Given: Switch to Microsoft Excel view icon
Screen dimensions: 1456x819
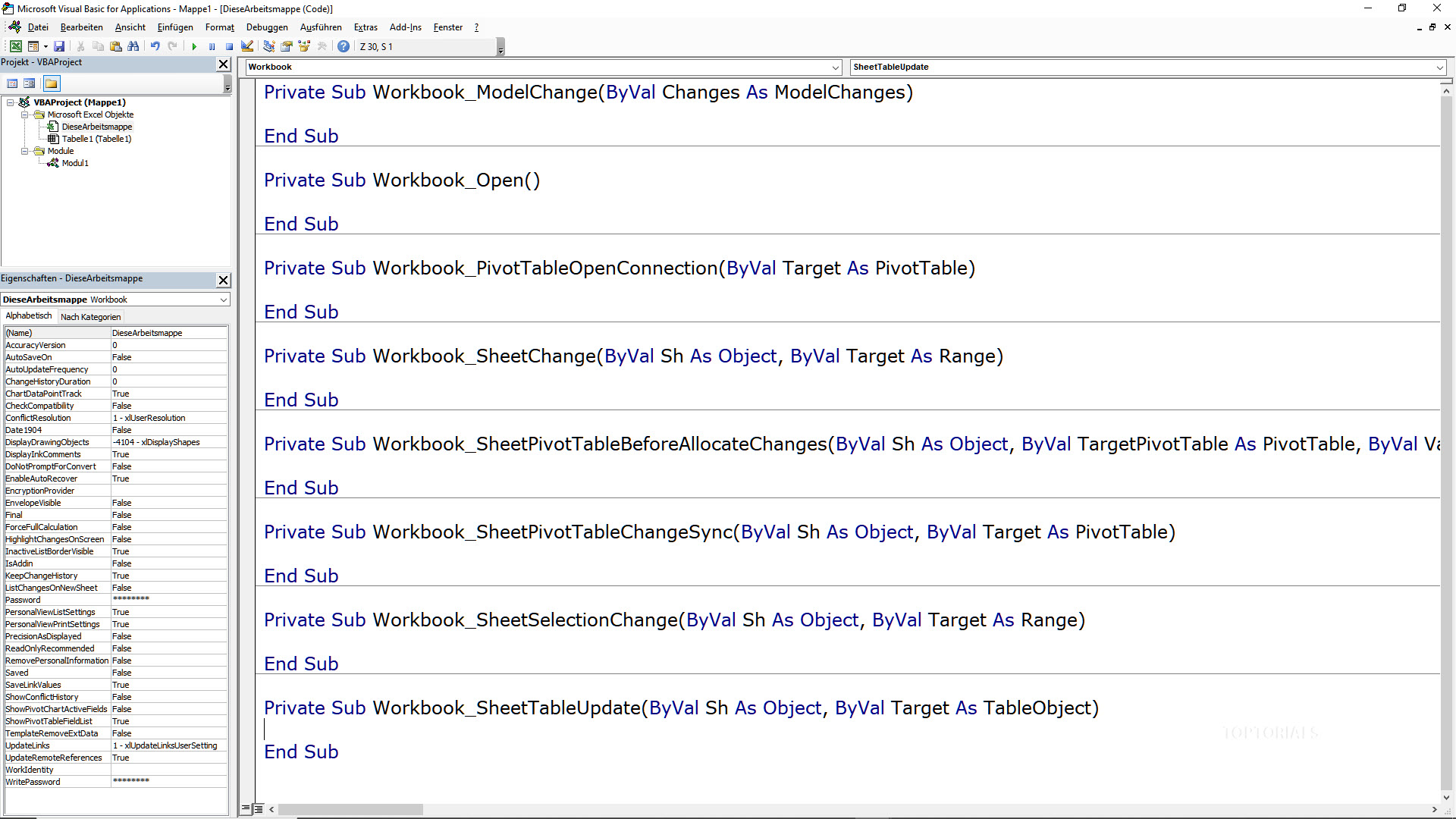Looking at the screenshot, I should [x=15, y=46].
